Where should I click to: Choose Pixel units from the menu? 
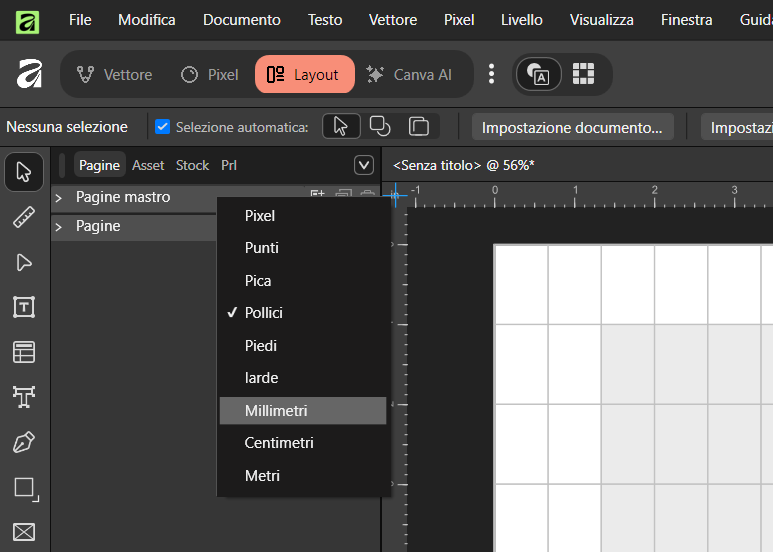coord(303,215)
